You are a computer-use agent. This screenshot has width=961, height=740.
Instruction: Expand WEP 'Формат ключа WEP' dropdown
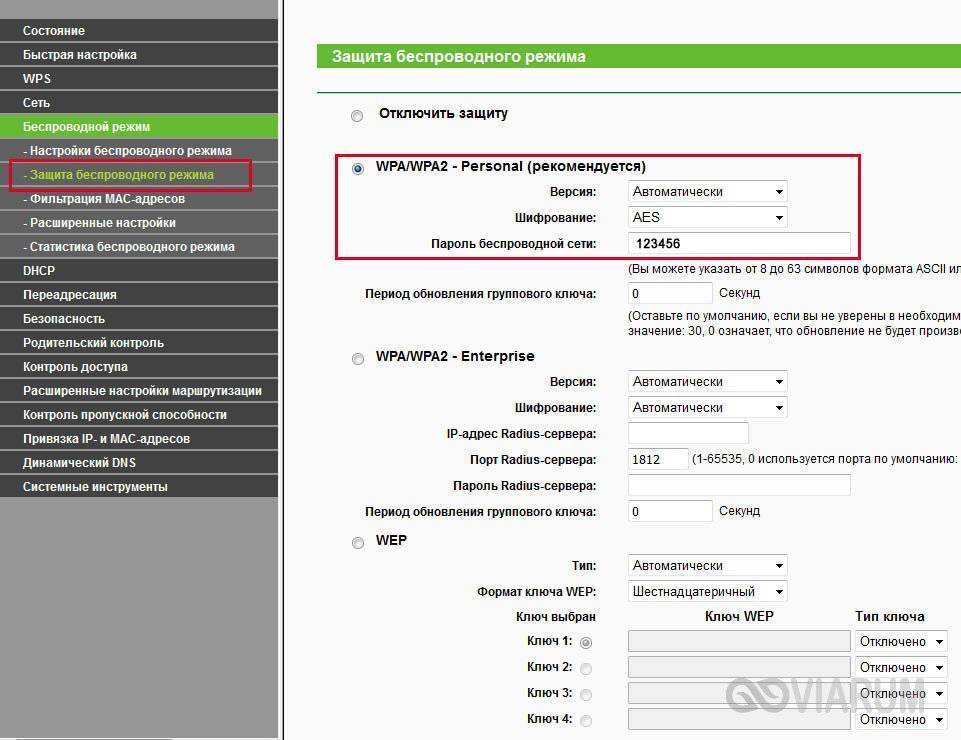point(707,591)
